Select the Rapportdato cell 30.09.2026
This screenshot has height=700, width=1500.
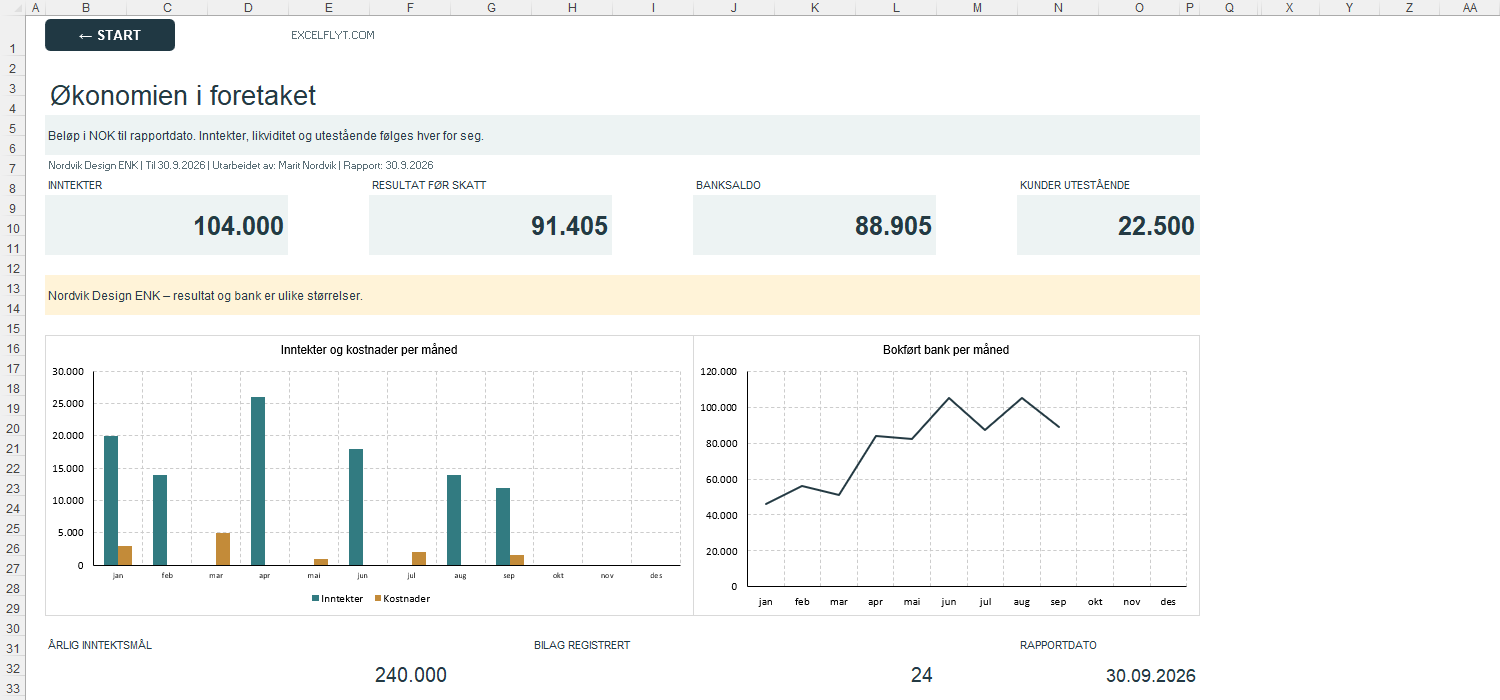pos(1151,675)
